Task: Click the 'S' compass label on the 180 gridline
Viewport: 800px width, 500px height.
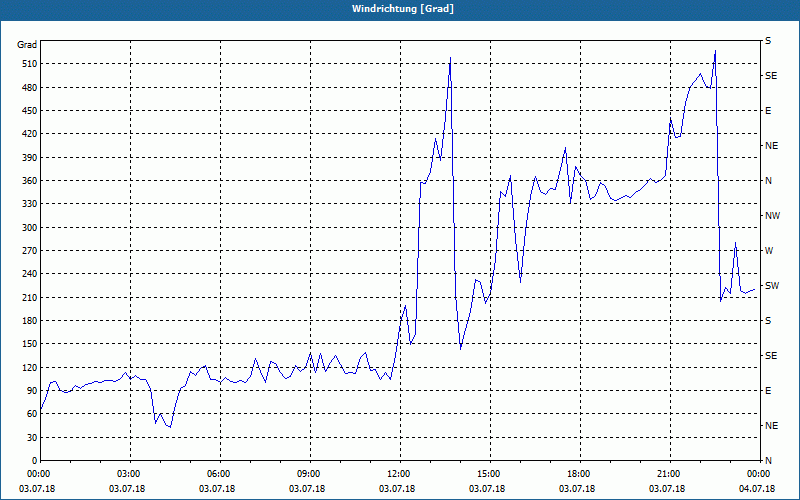Action: (x=768, y=321)
